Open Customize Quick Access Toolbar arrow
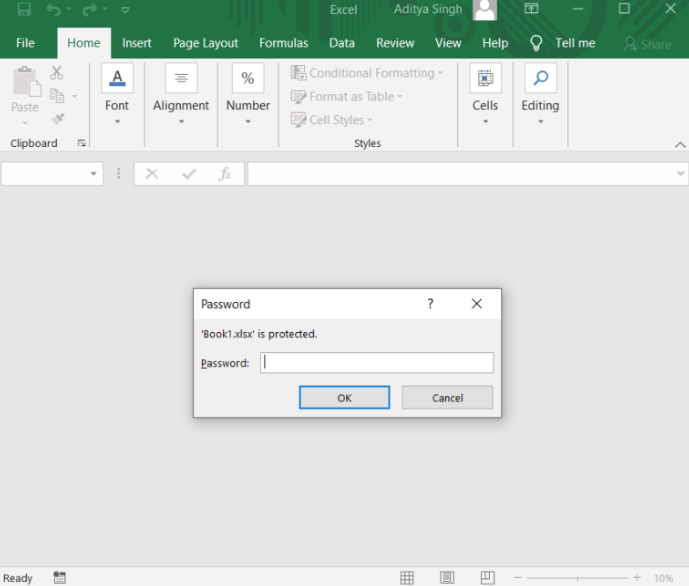Image resolution: width=689 pixels, height=586 pixels. tap(125, 10)
